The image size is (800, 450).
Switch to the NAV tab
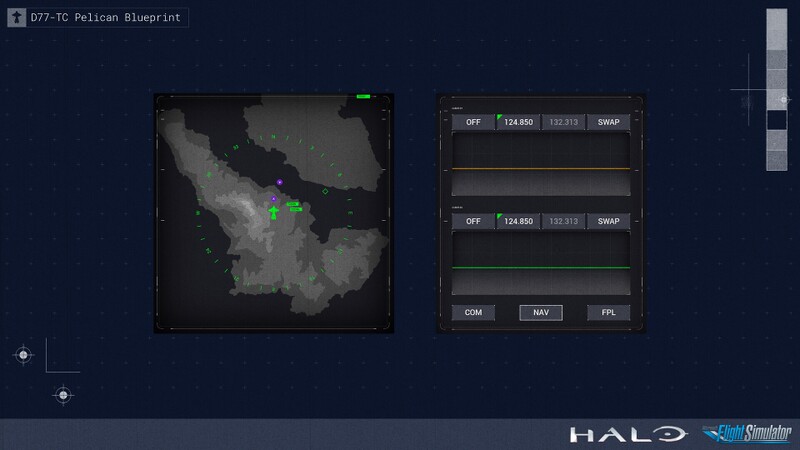click(540, 312)
